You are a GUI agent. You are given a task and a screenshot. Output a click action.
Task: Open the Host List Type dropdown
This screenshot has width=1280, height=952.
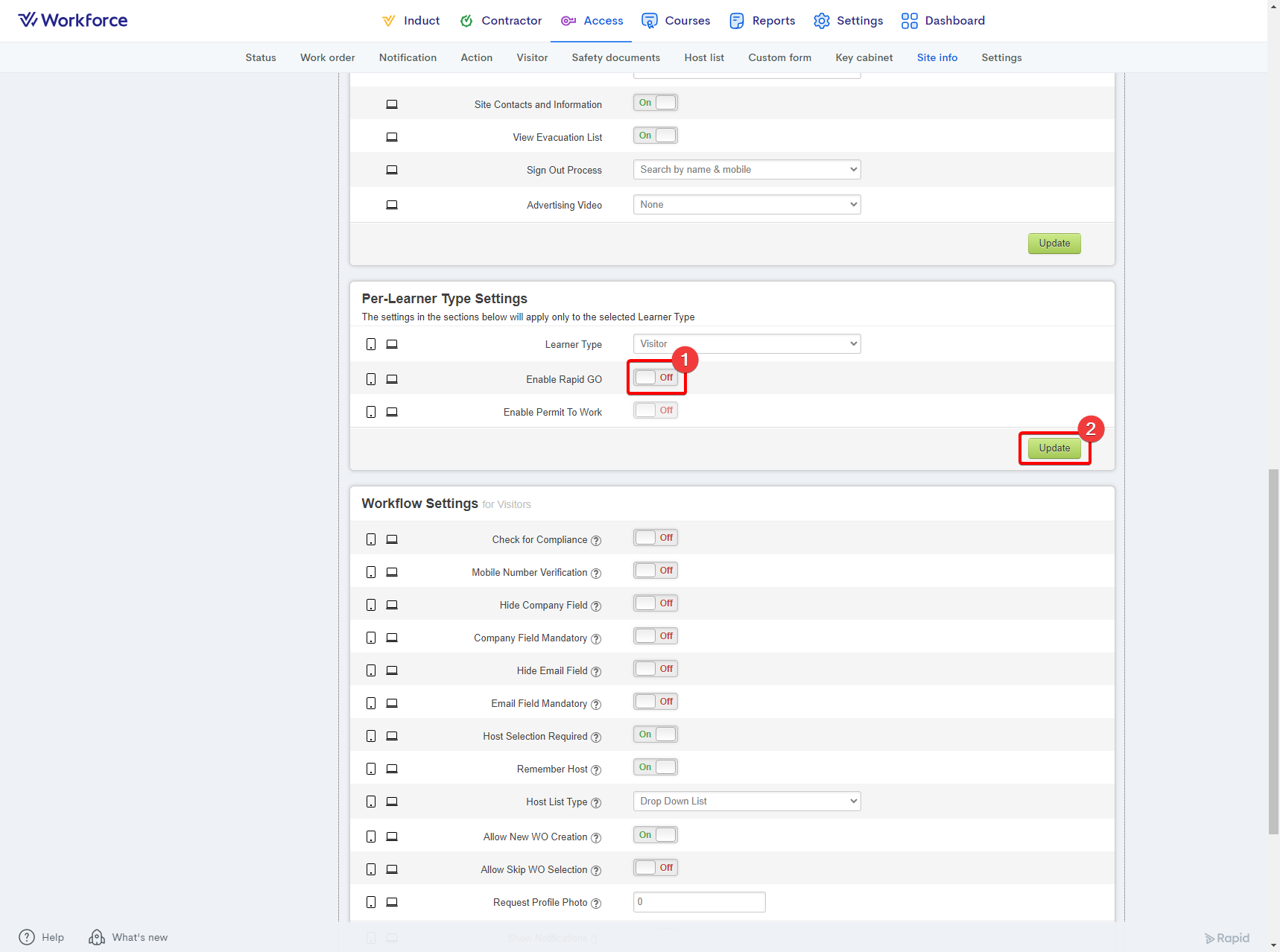[747, 802]
